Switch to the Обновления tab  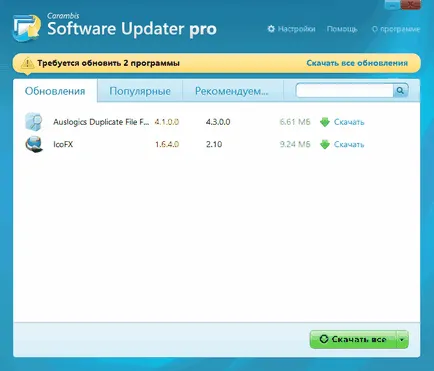click(x=55, y=91)
